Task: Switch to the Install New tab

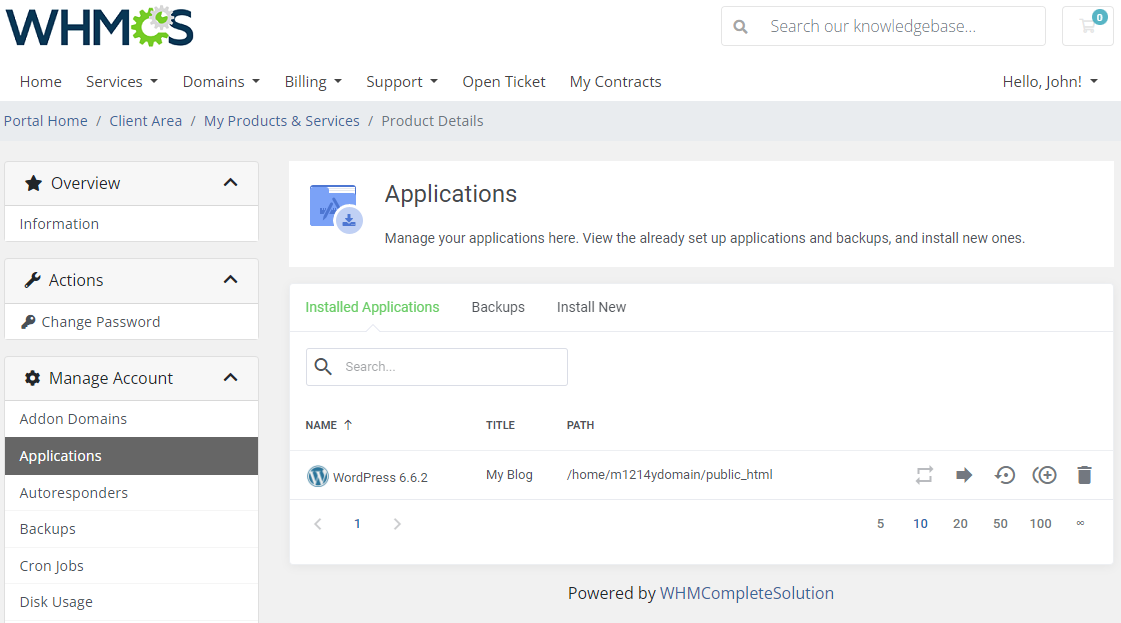Action: [591, 307]
